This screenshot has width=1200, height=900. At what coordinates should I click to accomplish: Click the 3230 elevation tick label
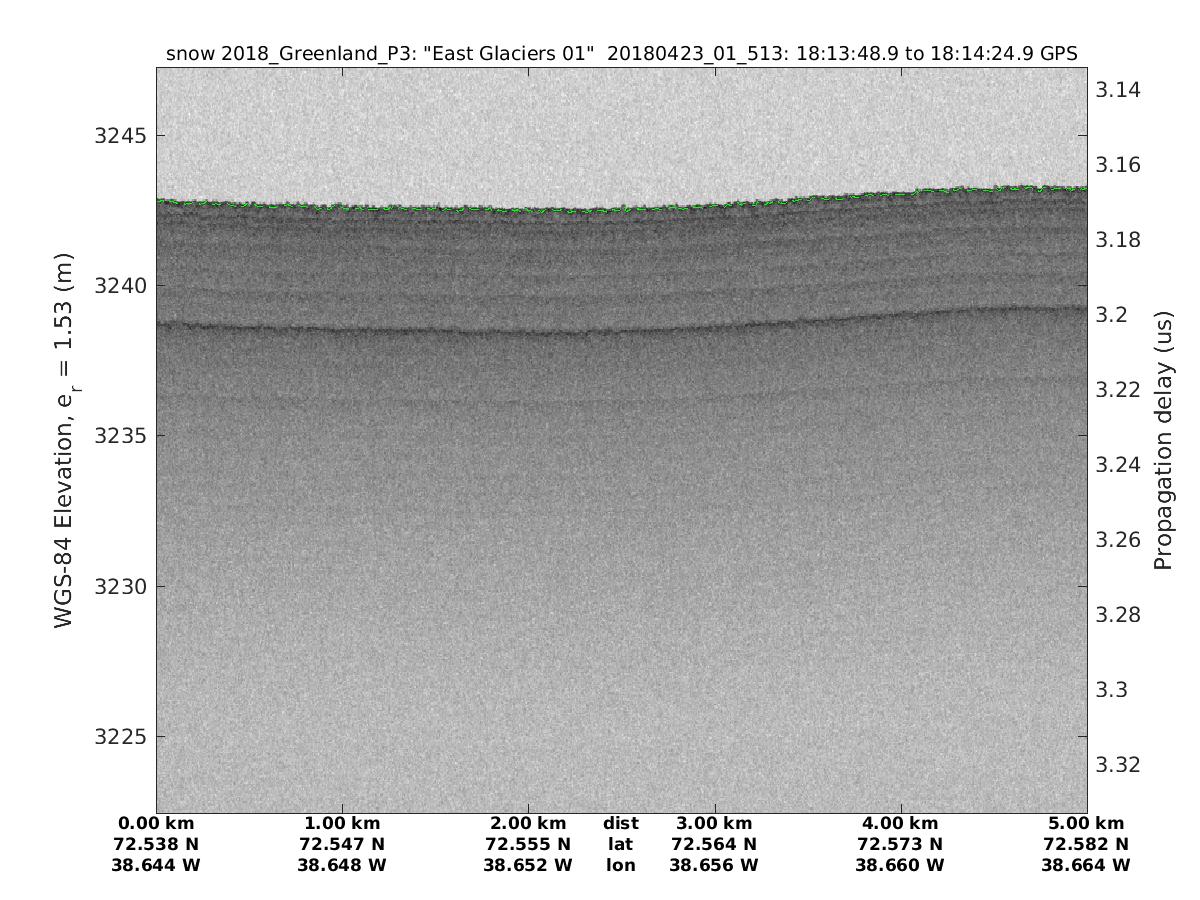pyautogui.click(x=116, y=586)
